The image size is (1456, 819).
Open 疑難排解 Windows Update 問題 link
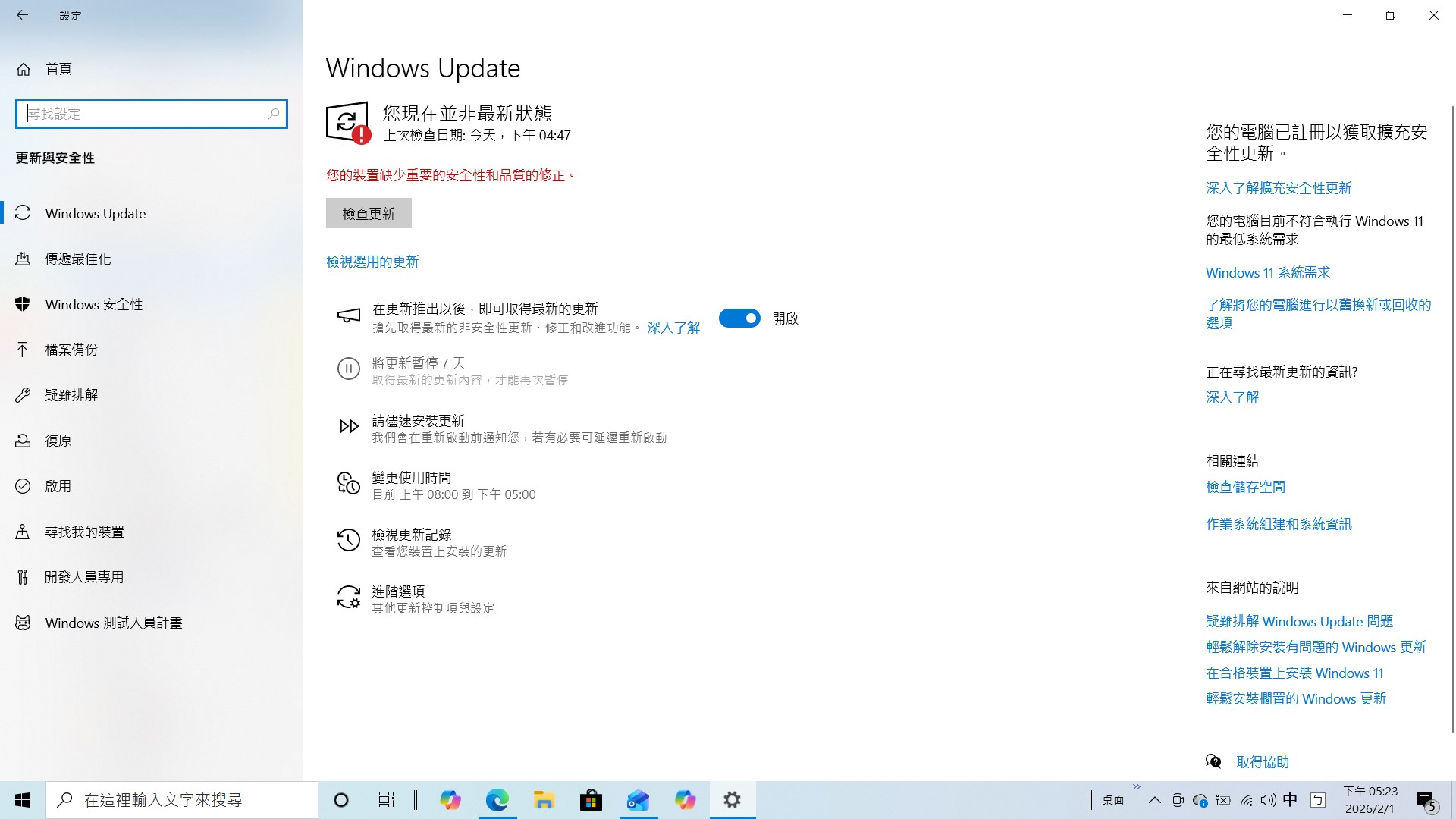coord(1299,622)
